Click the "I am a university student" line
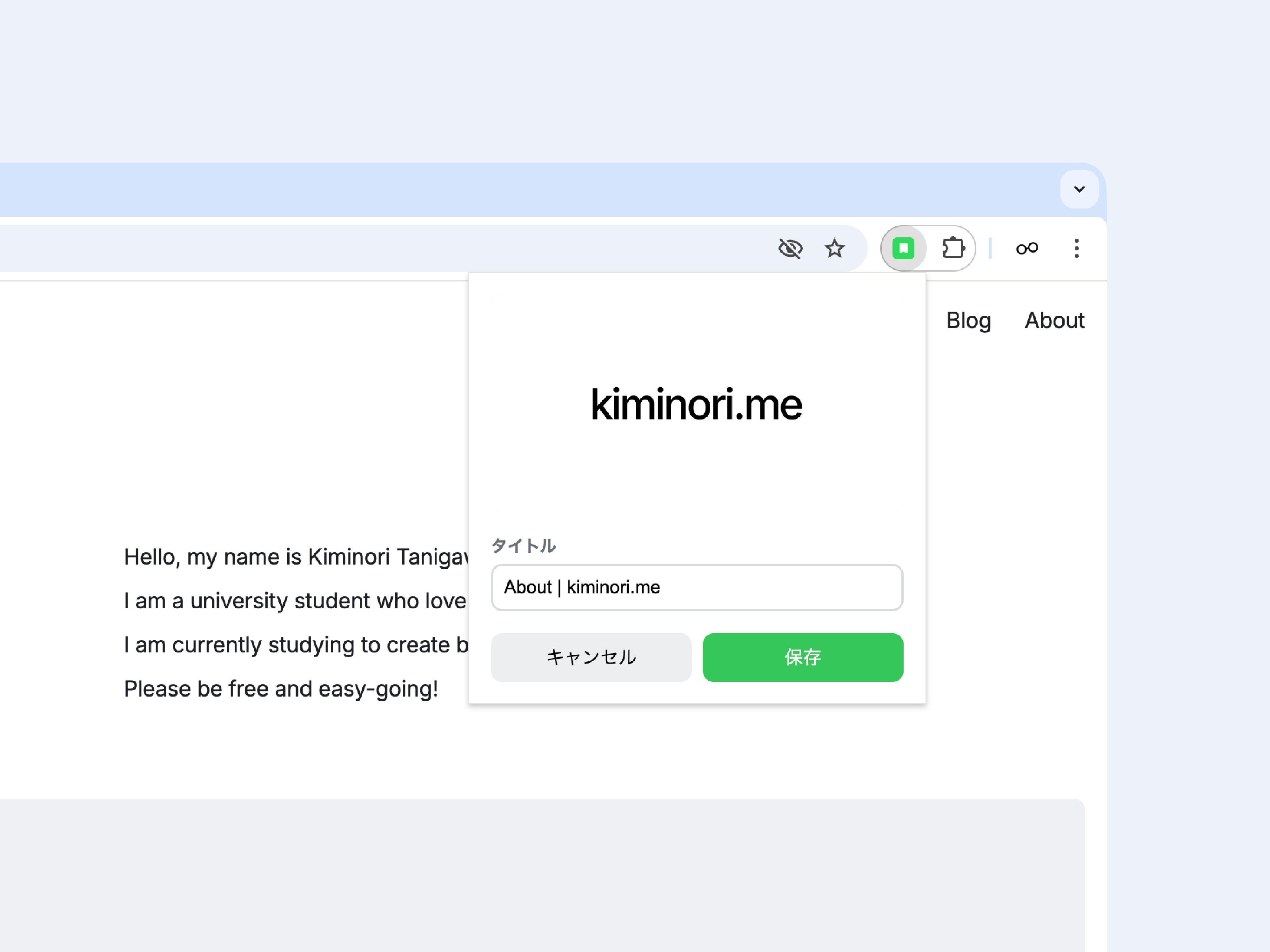Screen dimensions: 1270x952 tap(296, 601)
